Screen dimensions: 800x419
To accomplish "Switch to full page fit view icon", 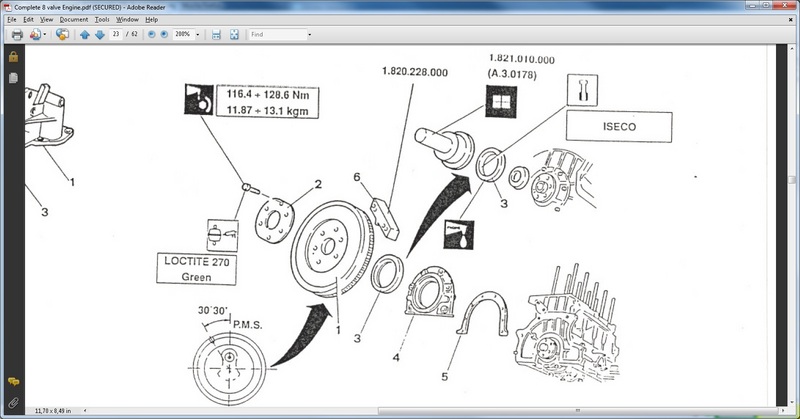I will [x=233, y=34].
